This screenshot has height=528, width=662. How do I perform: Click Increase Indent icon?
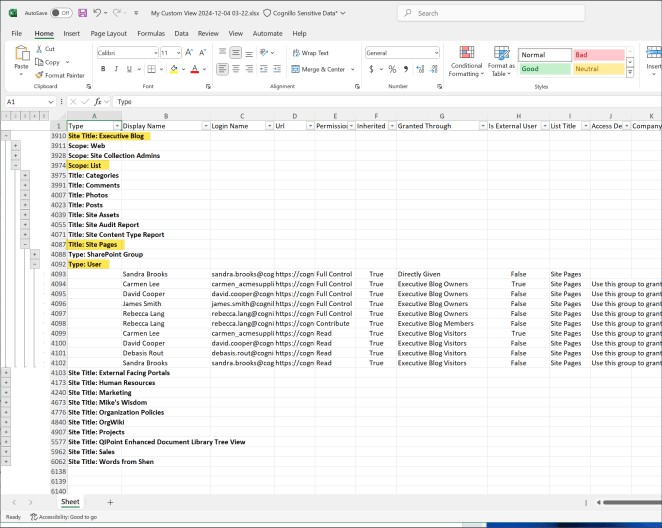coord(277,69)
